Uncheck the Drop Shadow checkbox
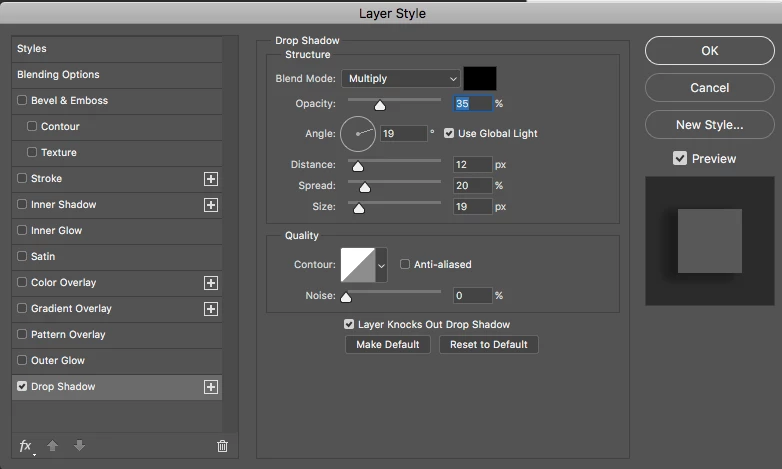This screenshot has height=469, width=782. point(22,386)
